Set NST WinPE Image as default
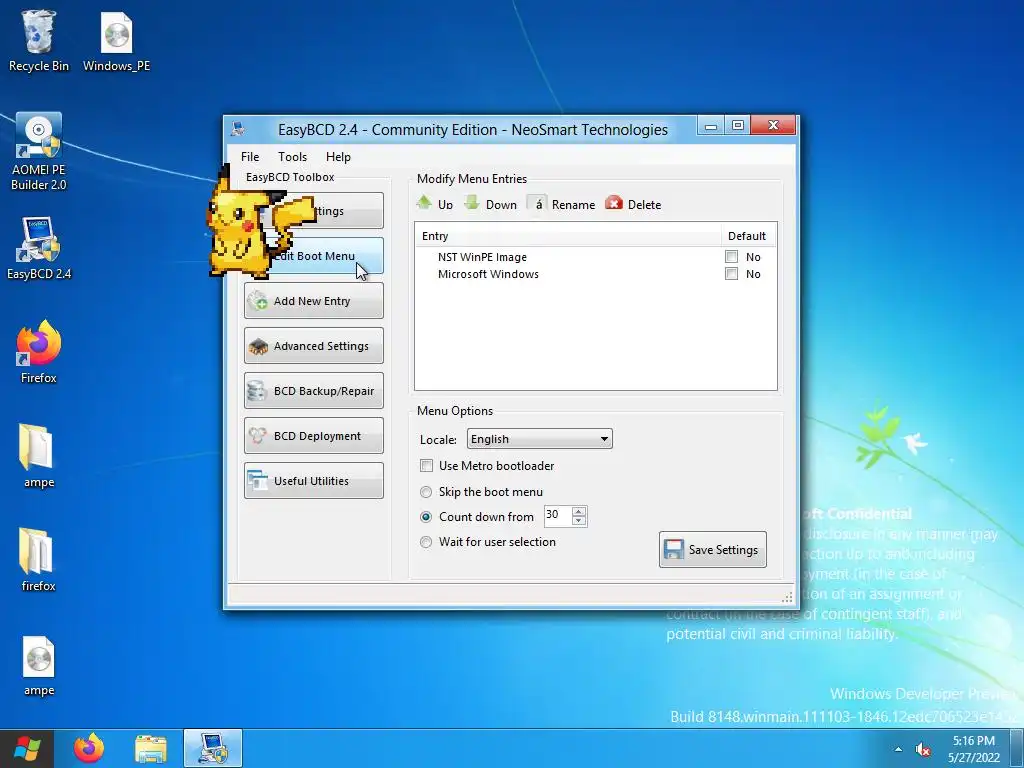1024x768 pixels. coord(731,257)
